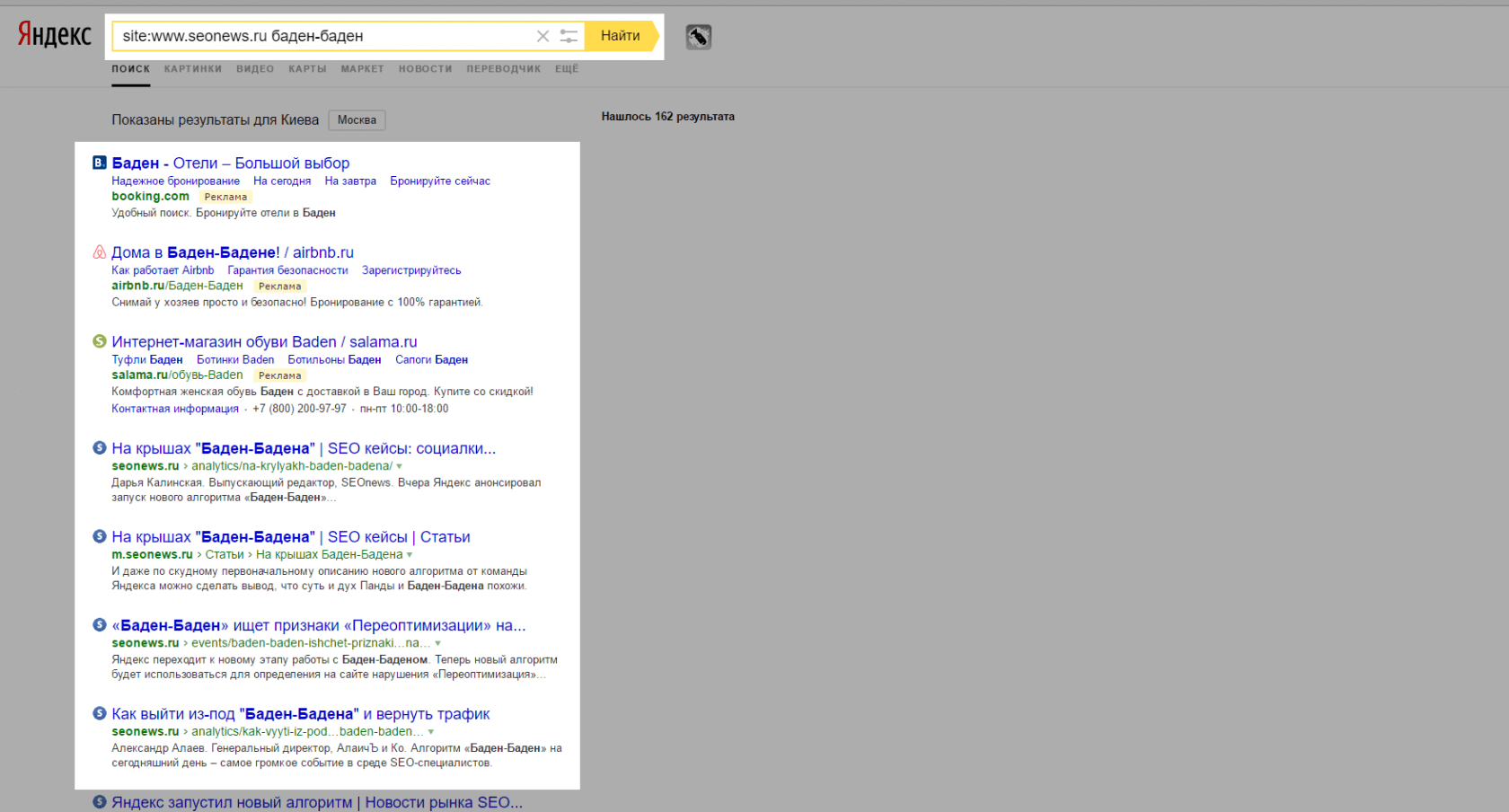Image resolution: width=1509 pixels, height=812 pixels.
Task: Open 'Контактная информация' link of salama ad
Action: tap(175, 409)
